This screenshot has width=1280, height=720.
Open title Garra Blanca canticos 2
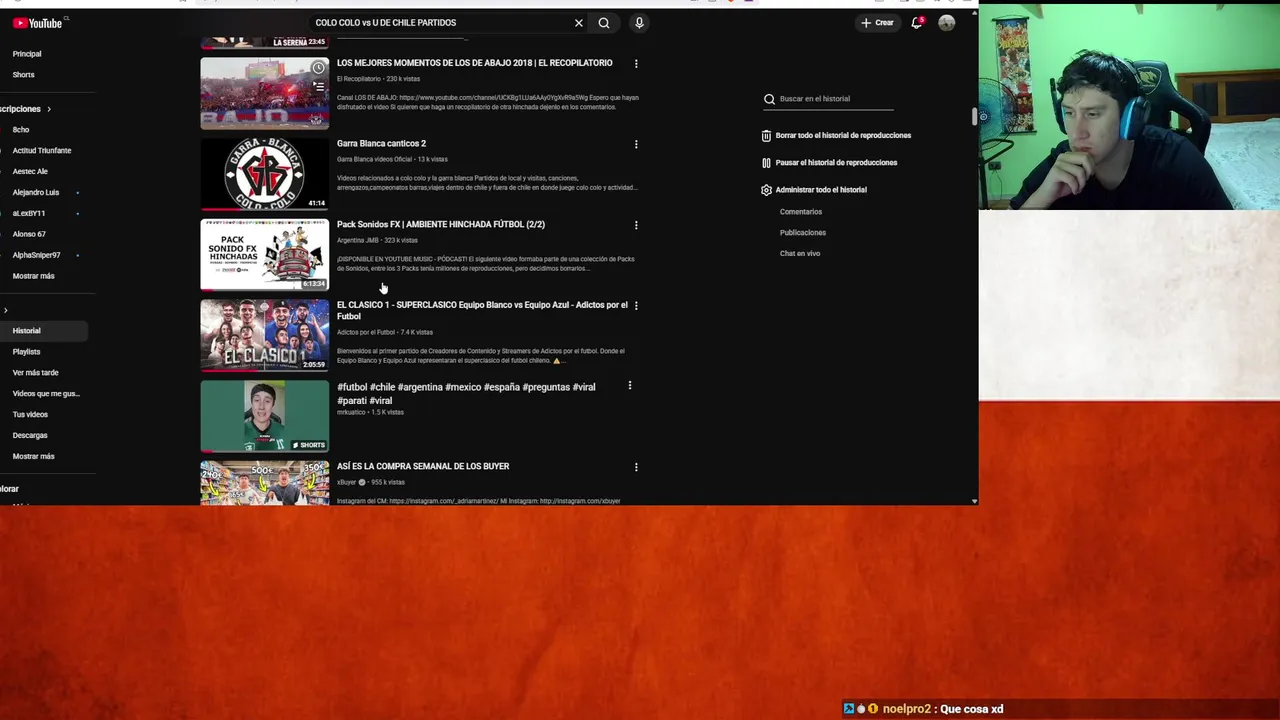click(x=381, y=144)
